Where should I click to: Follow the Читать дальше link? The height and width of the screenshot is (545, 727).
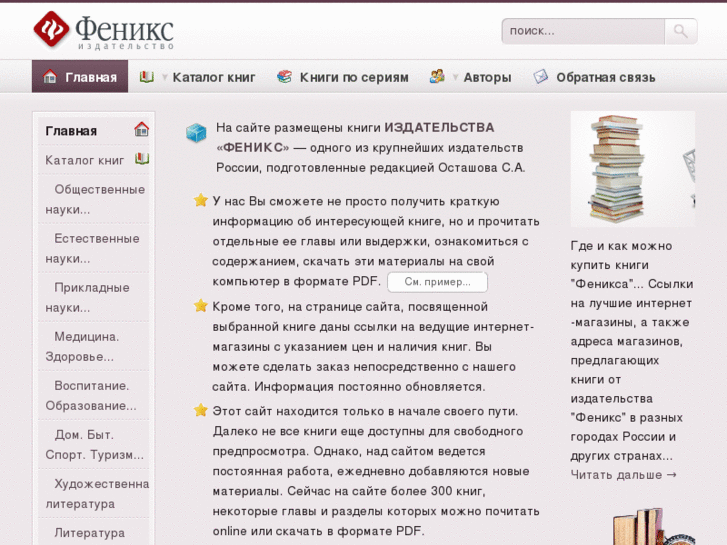tap(623, 475)
